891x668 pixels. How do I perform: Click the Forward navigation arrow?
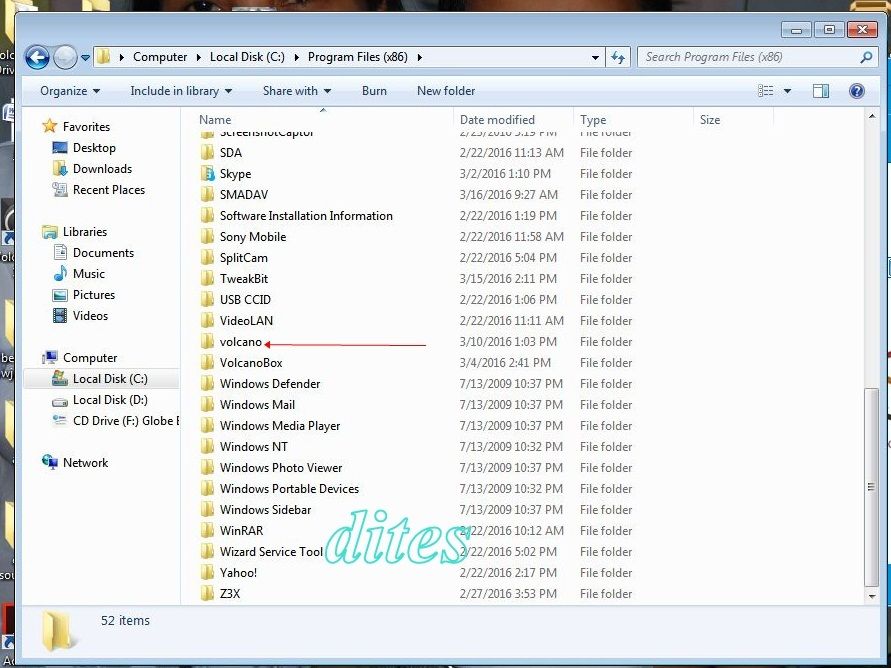(65, 57)
